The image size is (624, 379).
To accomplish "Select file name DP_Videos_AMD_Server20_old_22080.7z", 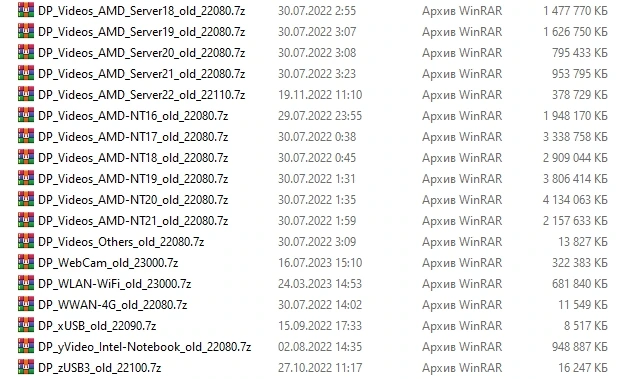I will coord(142,53).
